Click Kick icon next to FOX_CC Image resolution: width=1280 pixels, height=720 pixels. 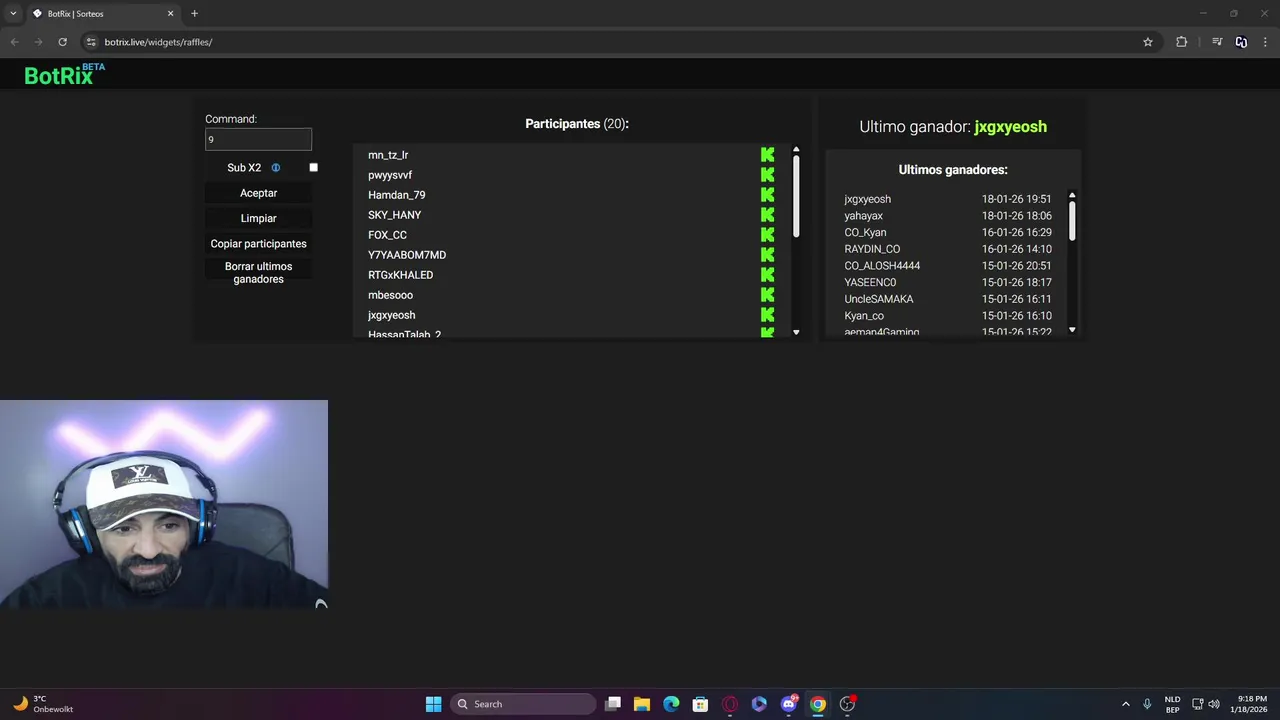coord(767,235)
